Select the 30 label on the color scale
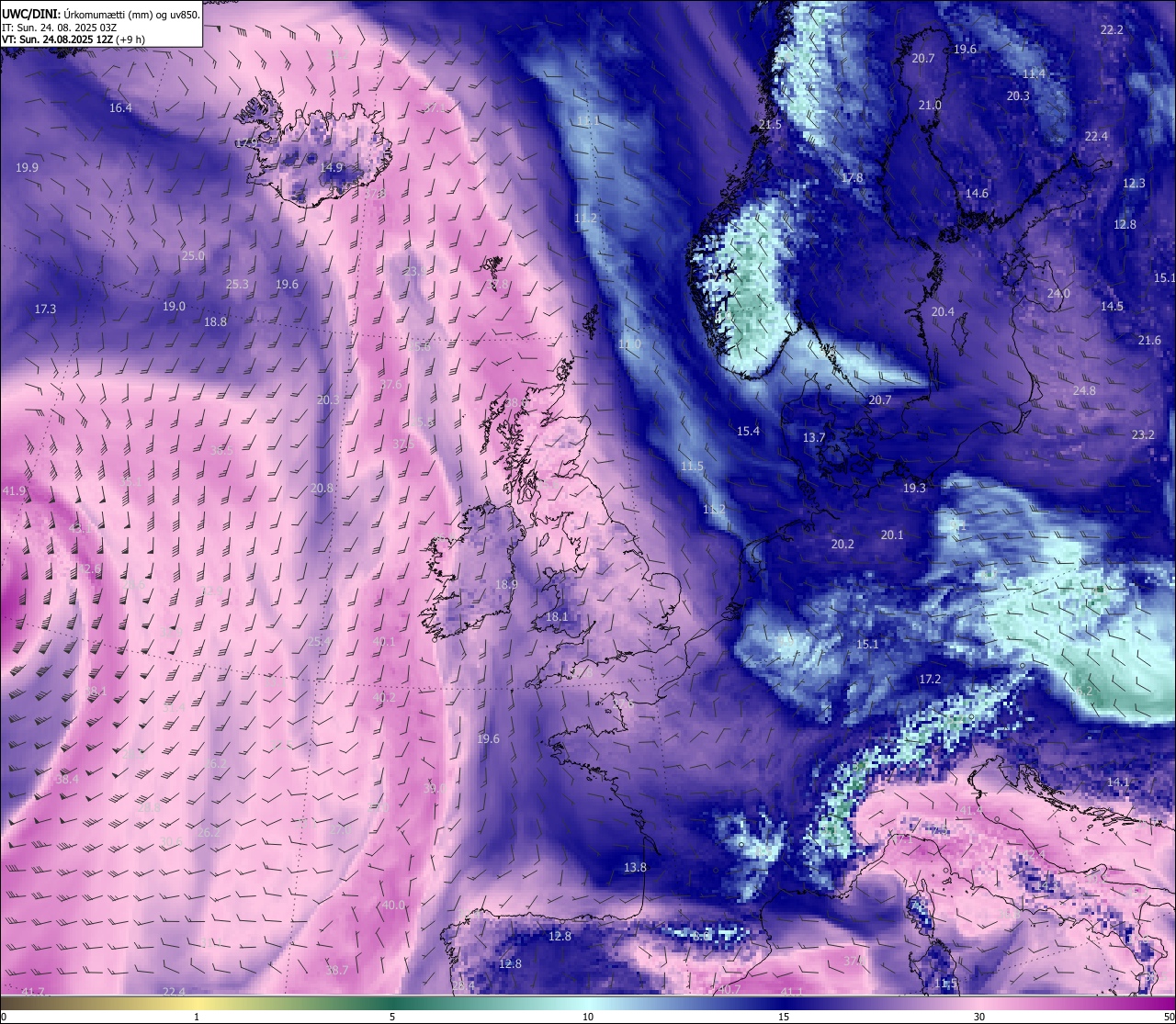Screen dimensions: 1176x1024 point(979,1017)
